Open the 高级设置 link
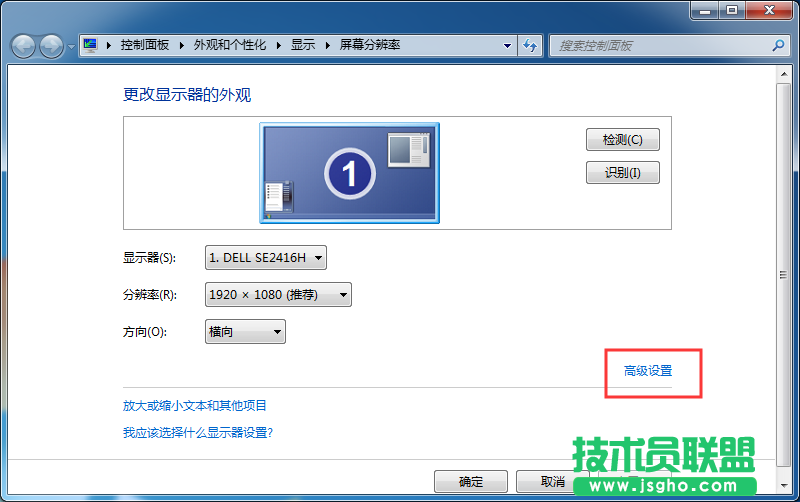 click(648, 371)
